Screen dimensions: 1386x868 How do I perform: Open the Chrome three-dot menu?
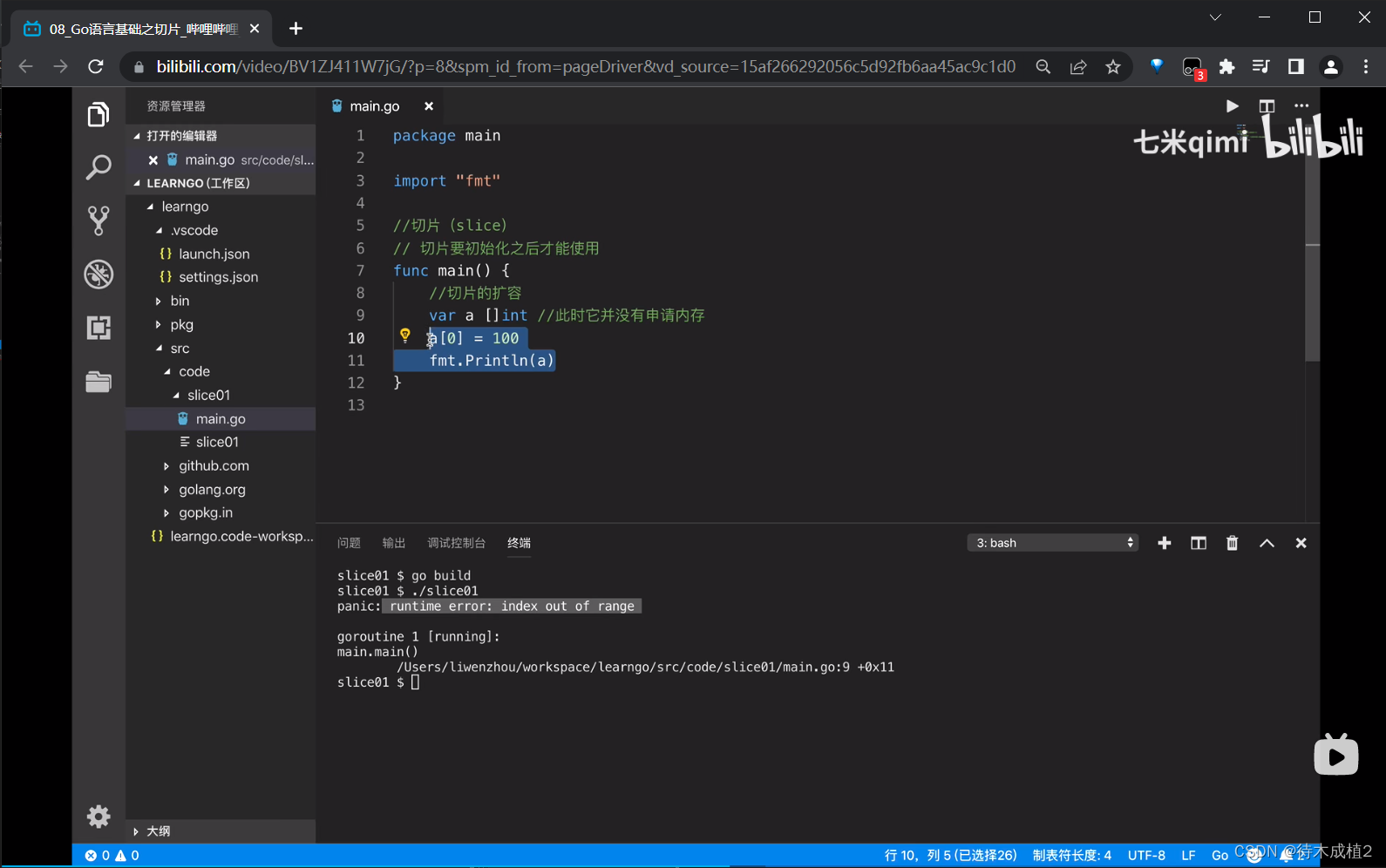1366,66
